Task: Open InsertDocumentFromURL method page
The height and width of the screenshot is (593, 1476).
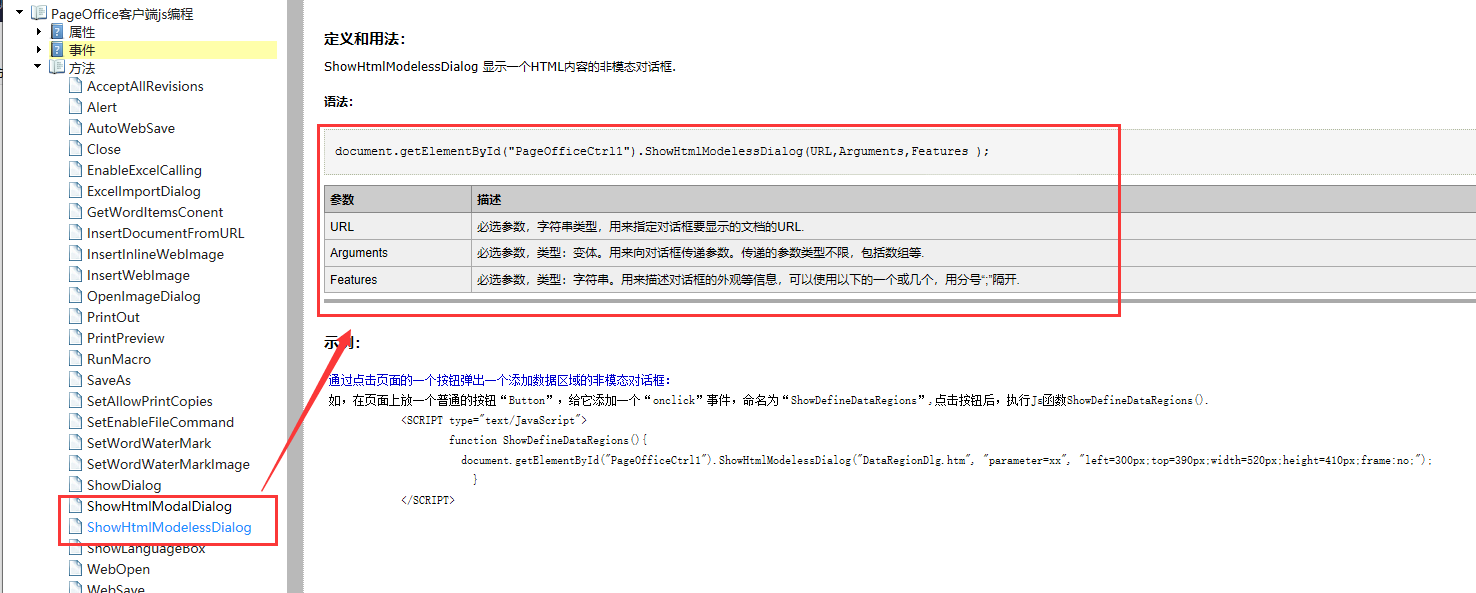Action: [166, 233]
